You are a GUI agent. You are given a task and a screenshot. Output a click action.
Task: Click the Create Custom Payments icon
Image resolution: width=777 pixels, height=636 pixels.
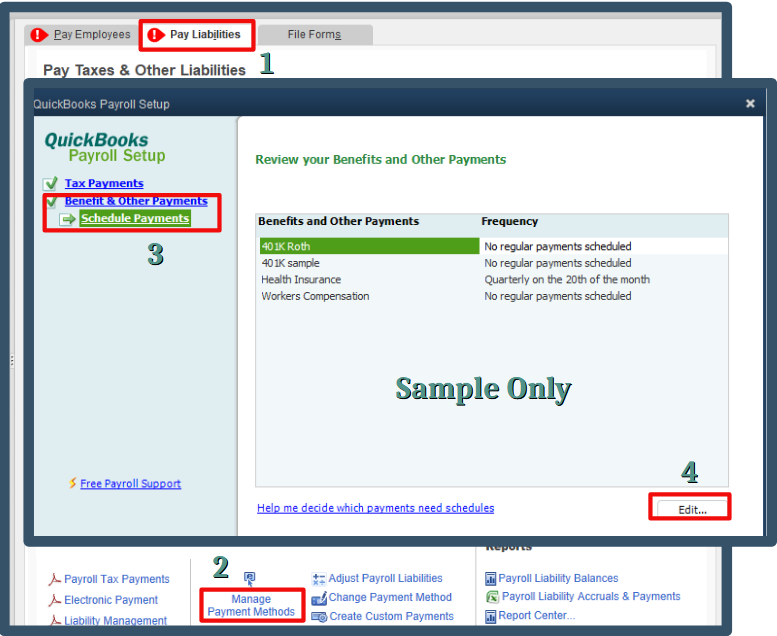coord(319,617)
